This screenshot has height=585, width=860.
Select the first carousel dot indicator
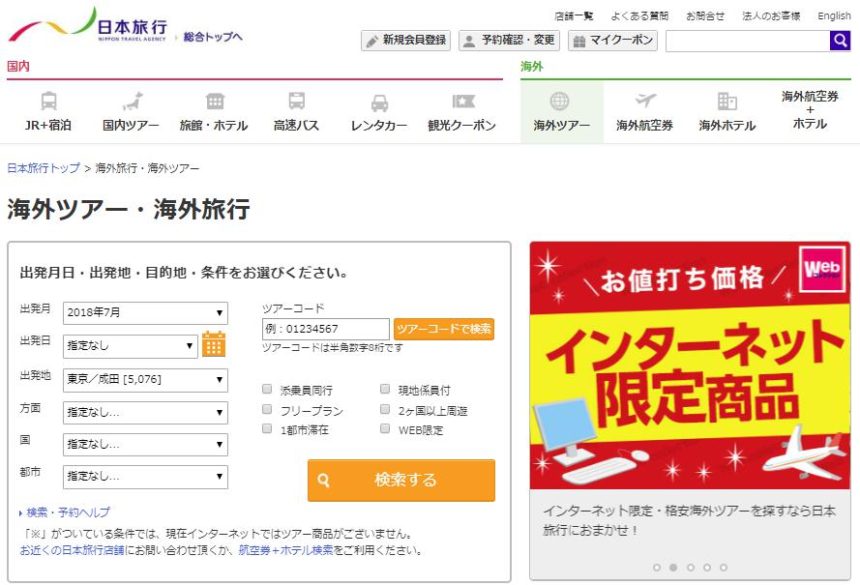(x=655, y=567)
